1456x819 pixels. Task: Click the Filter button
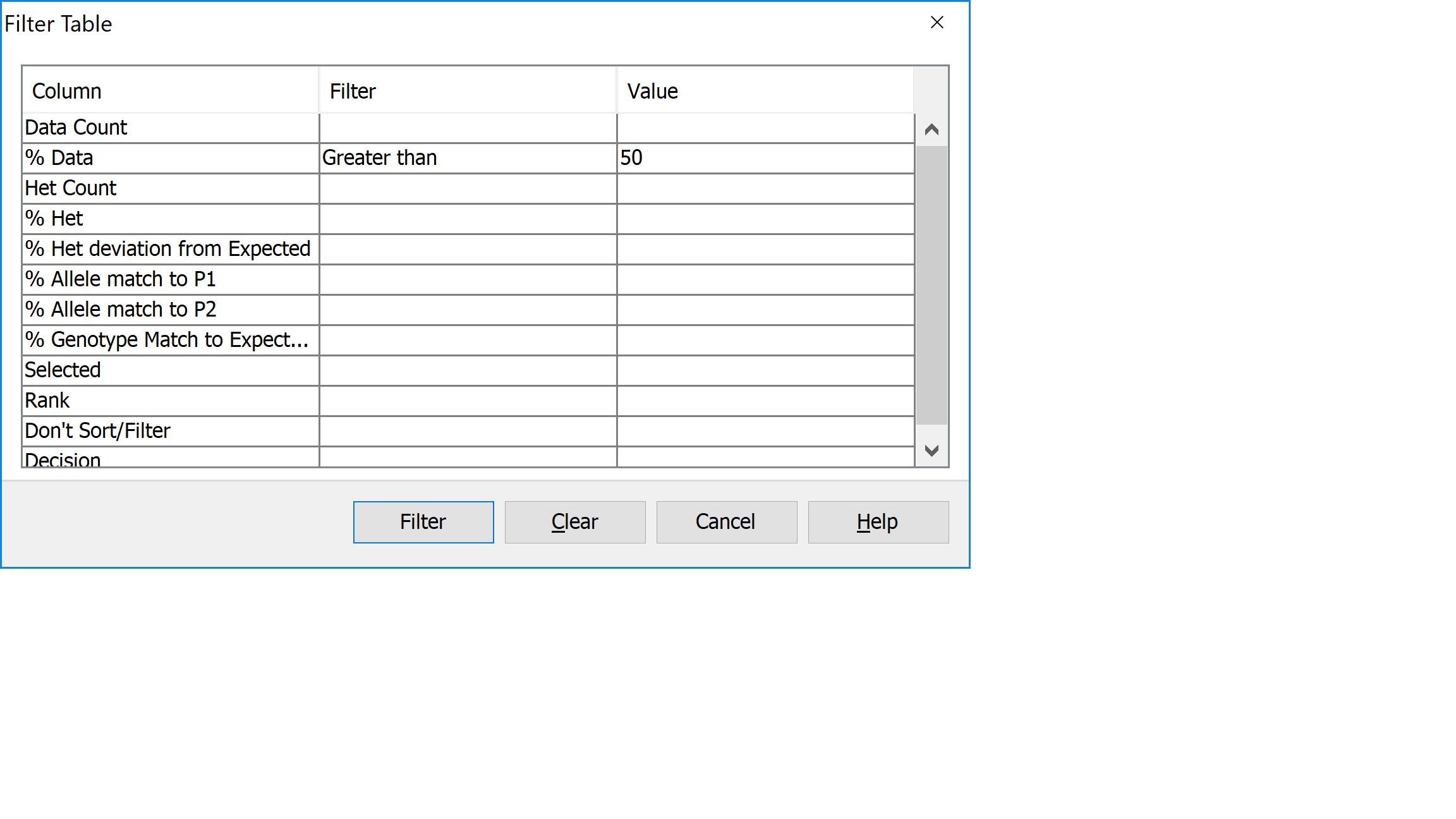423,522
